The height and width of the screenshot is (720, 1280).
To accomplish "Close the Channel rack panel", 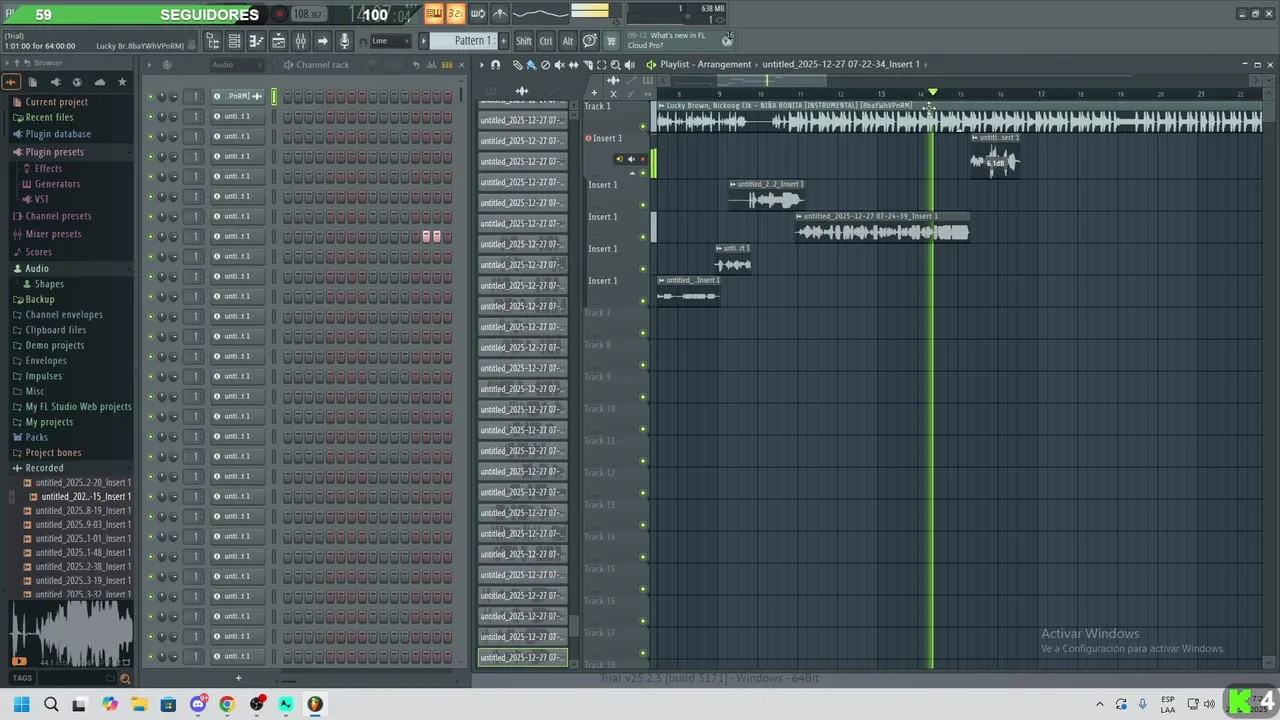I will pyautogui.click(x=461, y=65).
